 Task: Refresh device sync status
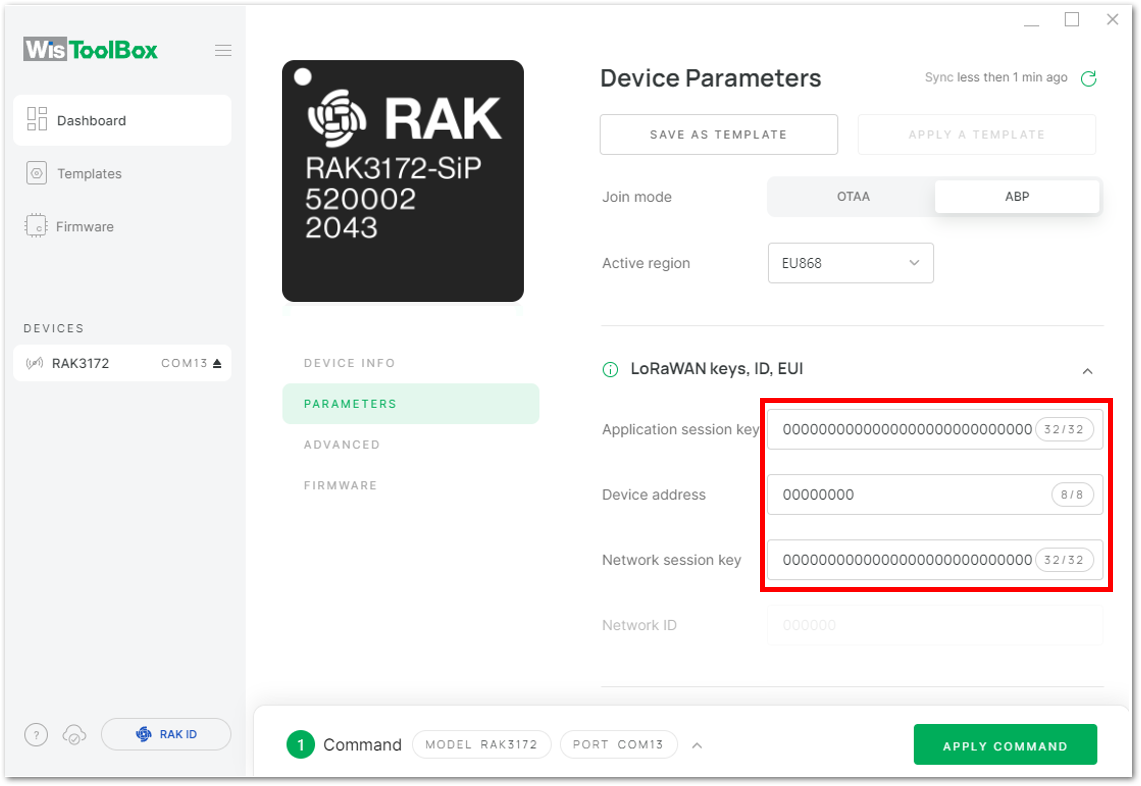(1089, 79)
